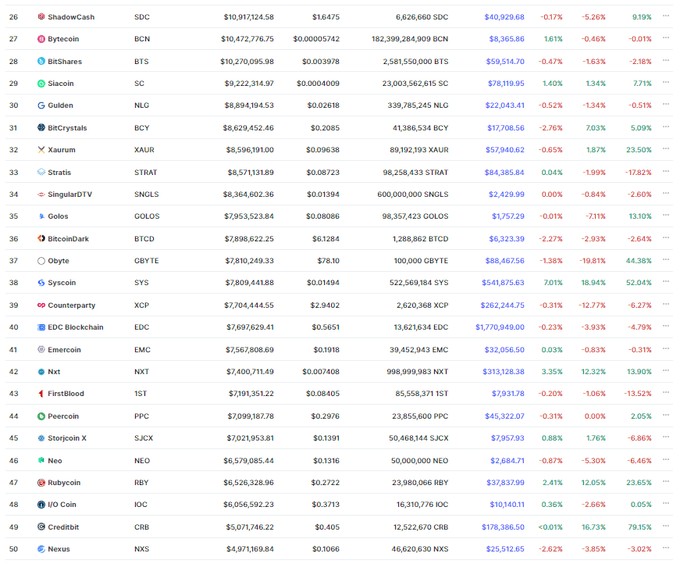Open the ellipsis menu for Counterparty
This screenshot has width=680, height=564.
tap(666, 304)
